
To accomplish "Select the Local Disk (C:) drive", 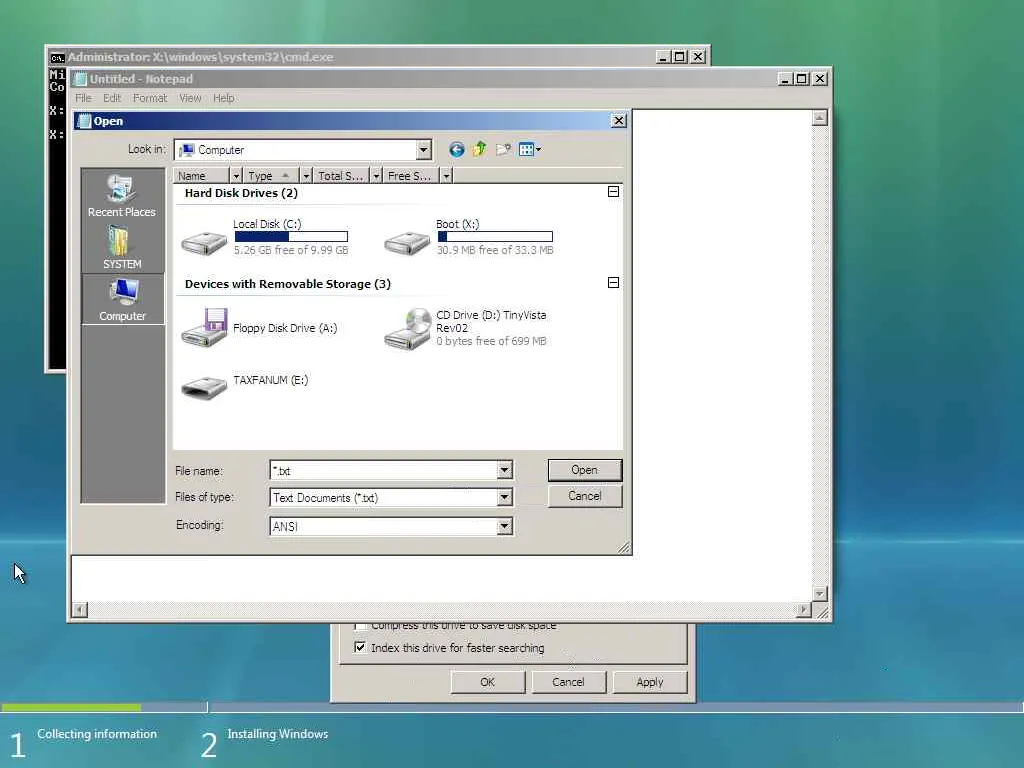I will tap(265, 237).
